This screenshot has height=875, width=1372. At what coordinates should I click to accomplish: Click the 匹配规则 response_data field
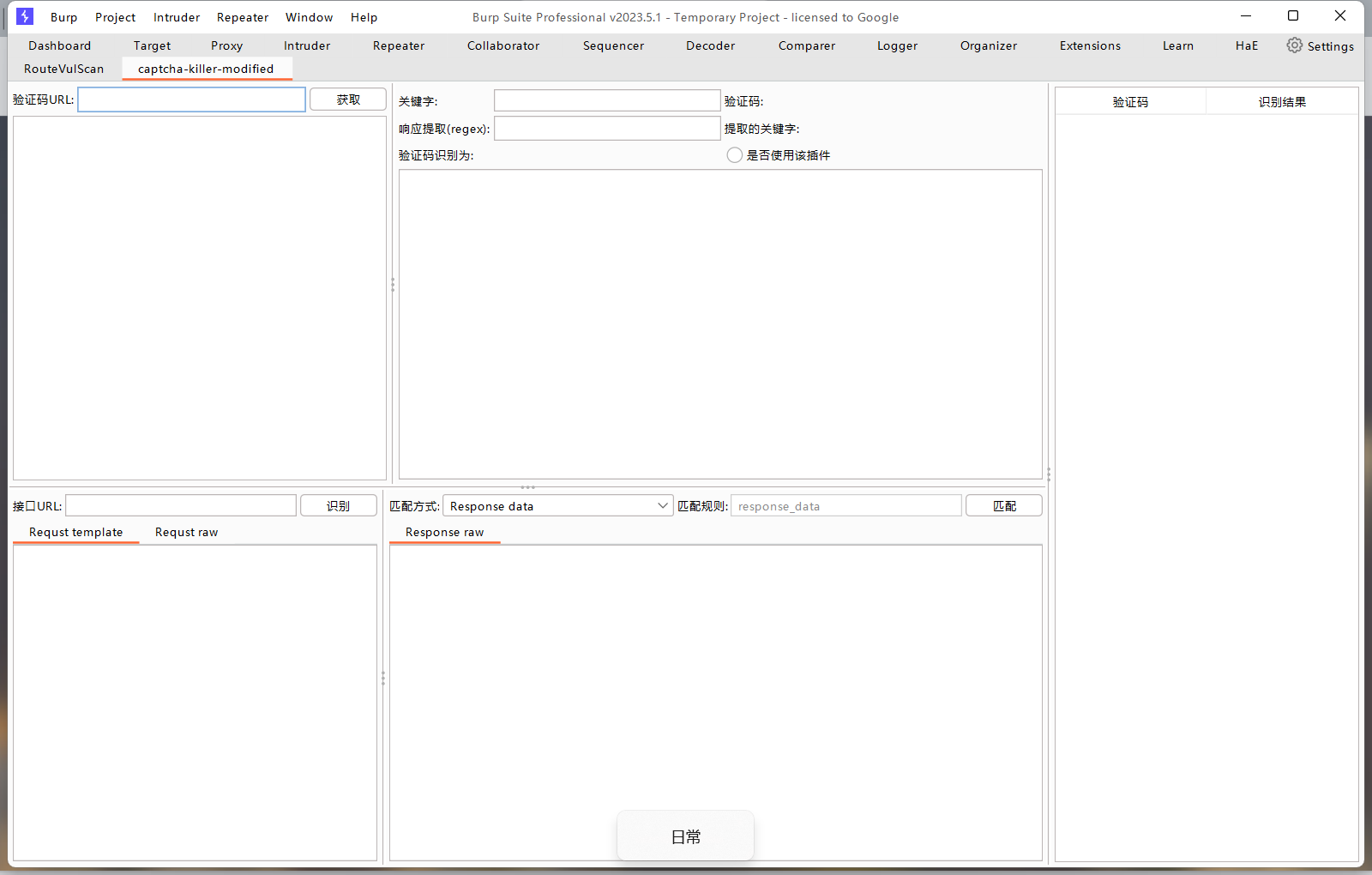tap(845, 505)
